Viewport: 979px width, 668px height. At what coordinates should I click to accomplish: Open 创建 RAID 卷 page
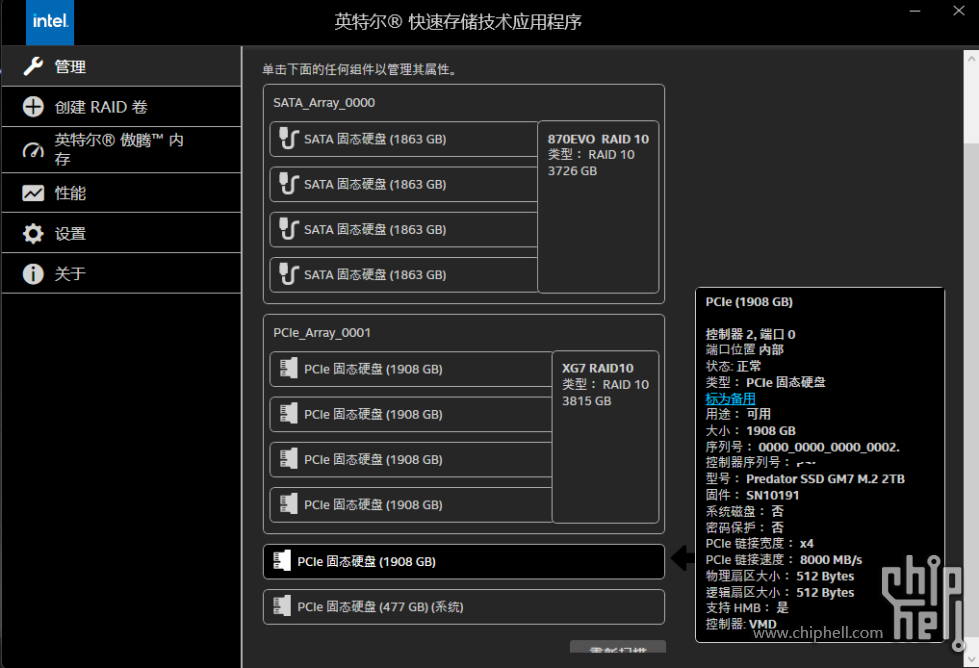point(122,107)
